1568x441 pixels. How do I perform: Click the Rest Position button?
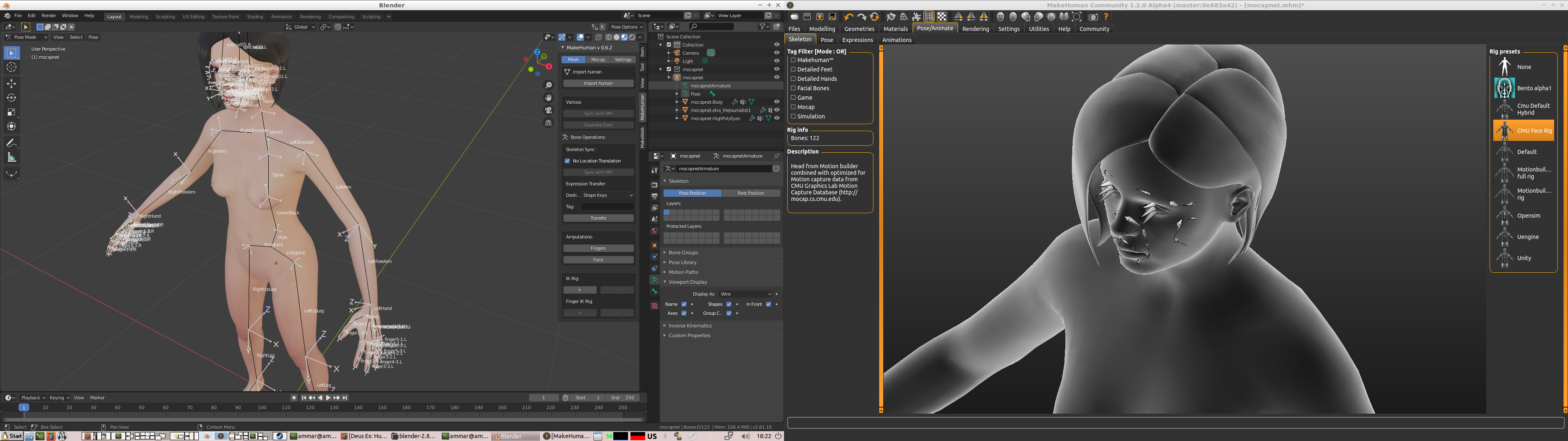point(751,193)
